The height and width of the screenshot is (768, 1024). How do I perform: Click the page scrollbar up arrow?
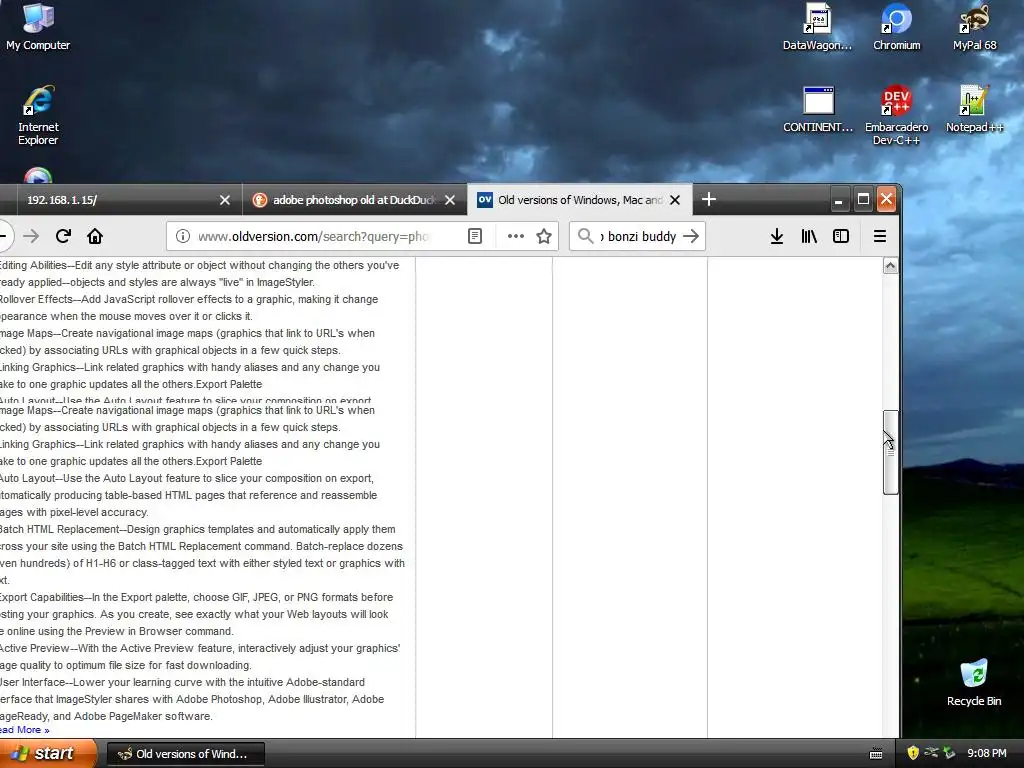click(x=890, y=266)
